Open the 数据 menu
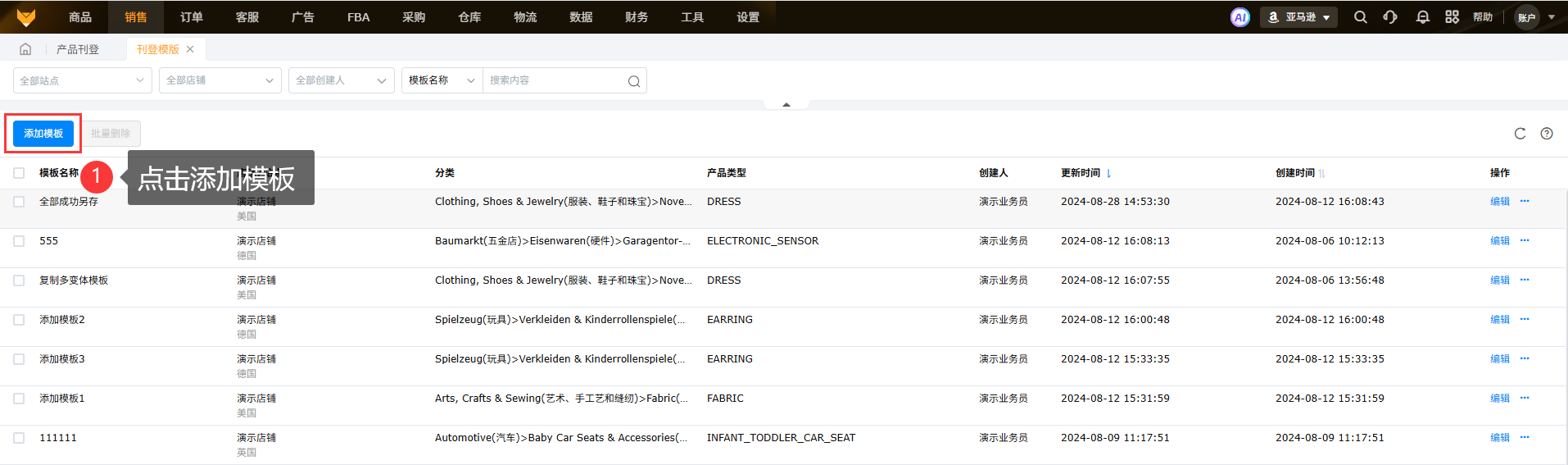 (x=581, y=17)
